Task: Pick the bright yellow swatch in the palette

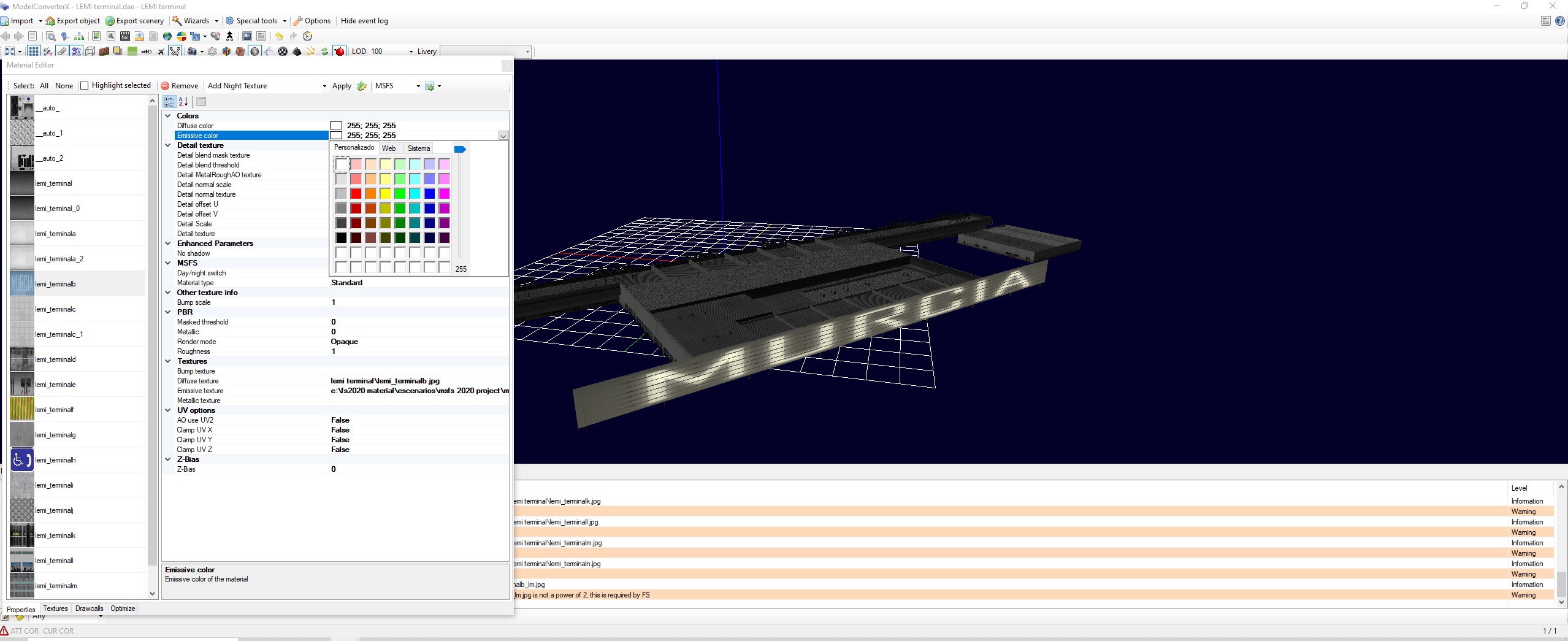Action: pos(386,194)
